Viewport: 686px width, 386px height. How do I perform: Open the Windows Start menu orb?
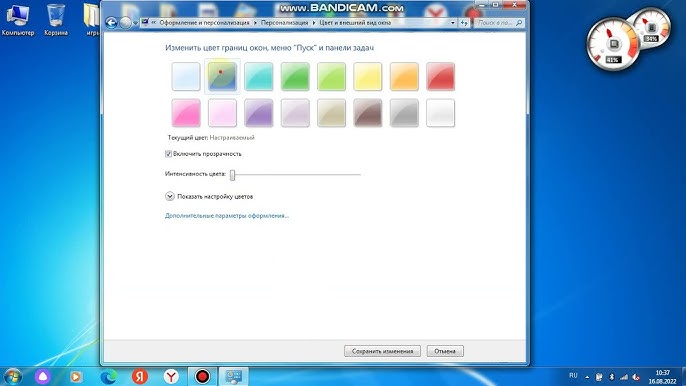(12, 376)
